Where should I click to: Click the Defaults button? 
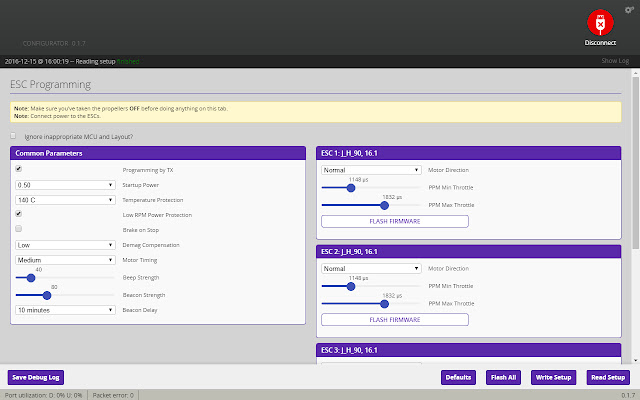click(458, 377)
